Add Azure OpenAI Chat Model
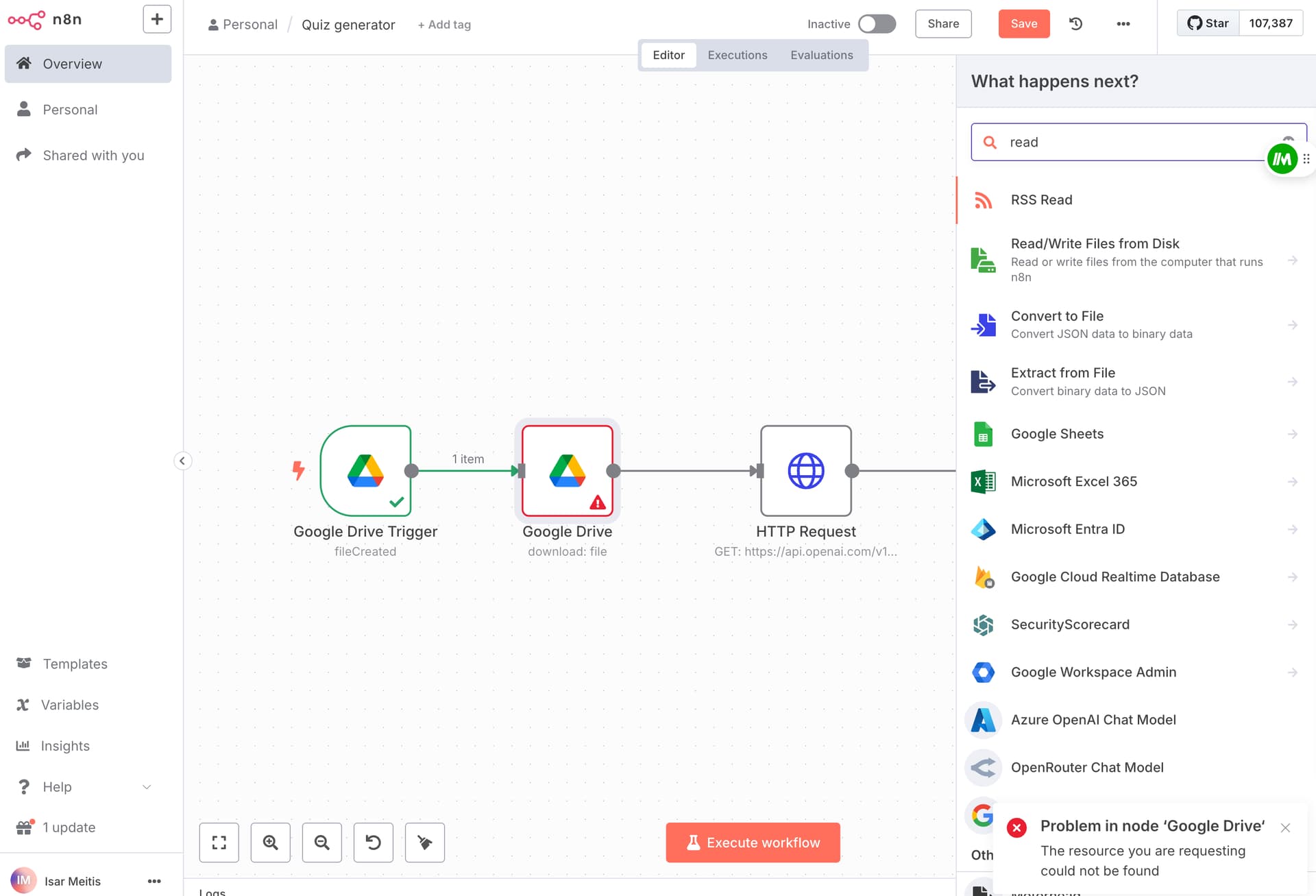 coord(1136,720)
